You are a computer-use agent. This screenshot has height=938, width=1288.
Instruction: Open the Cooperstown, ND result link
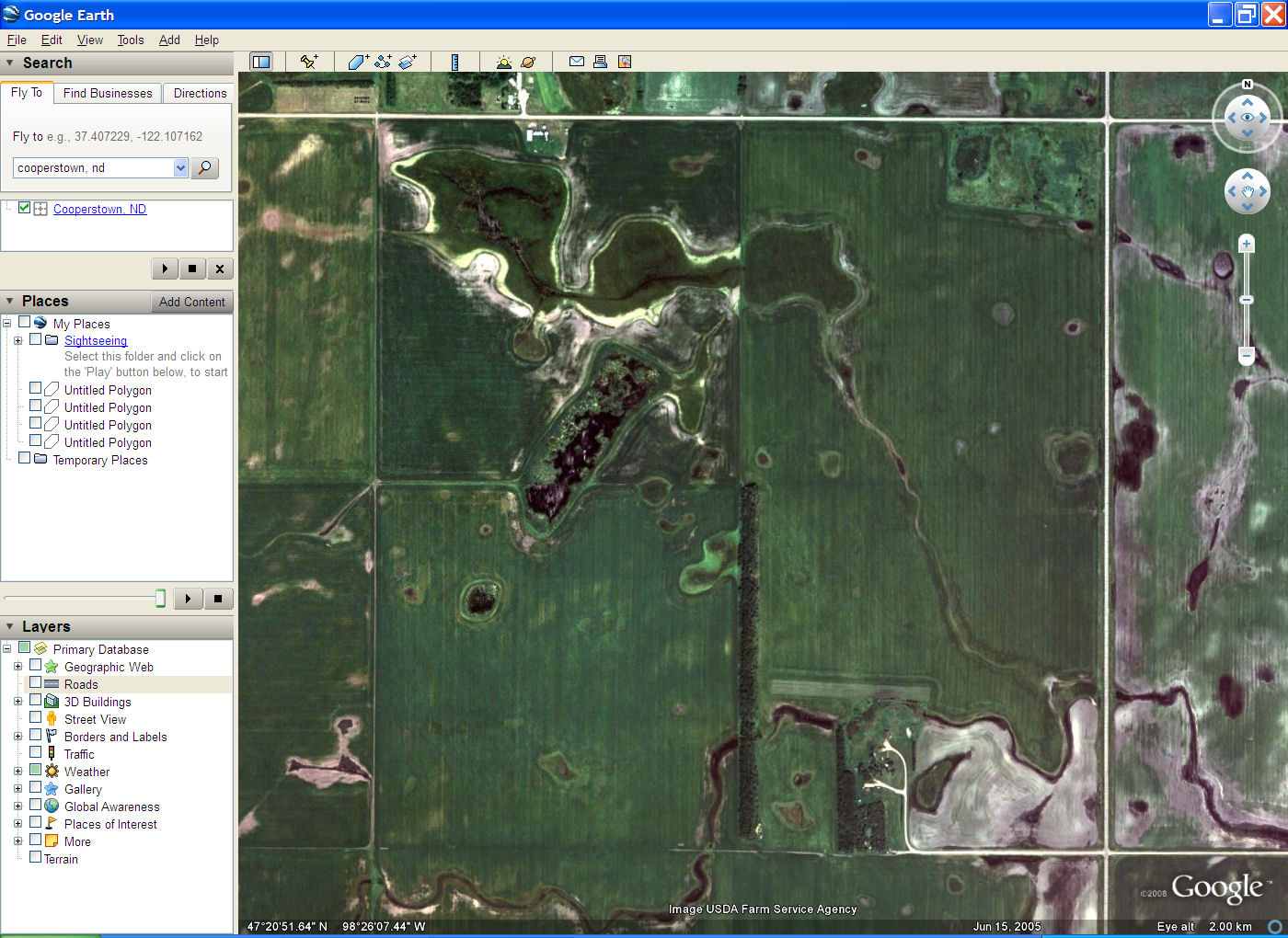point(99,209)
